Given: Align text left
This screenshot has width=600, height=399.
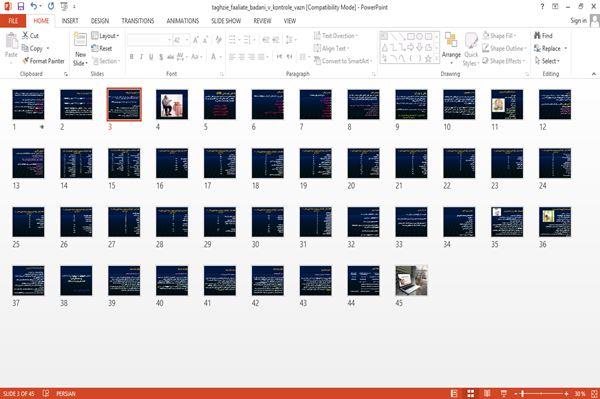Looking at the screenshot, I should point(232,57).
